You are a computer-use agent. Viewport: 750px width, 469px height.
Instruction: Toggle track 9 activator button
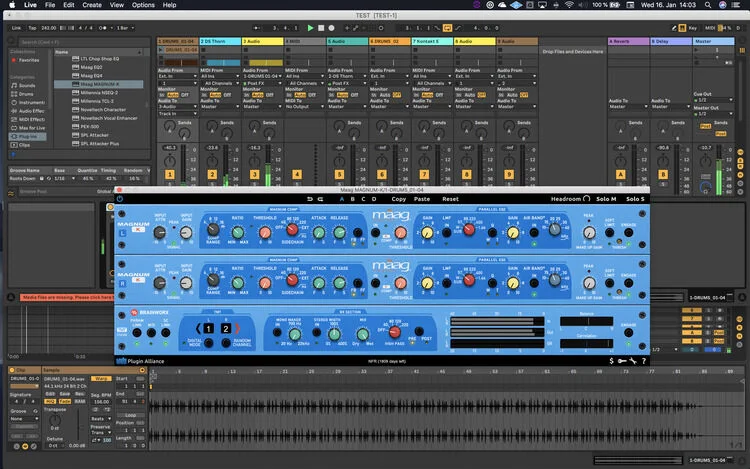coord(509,175)
